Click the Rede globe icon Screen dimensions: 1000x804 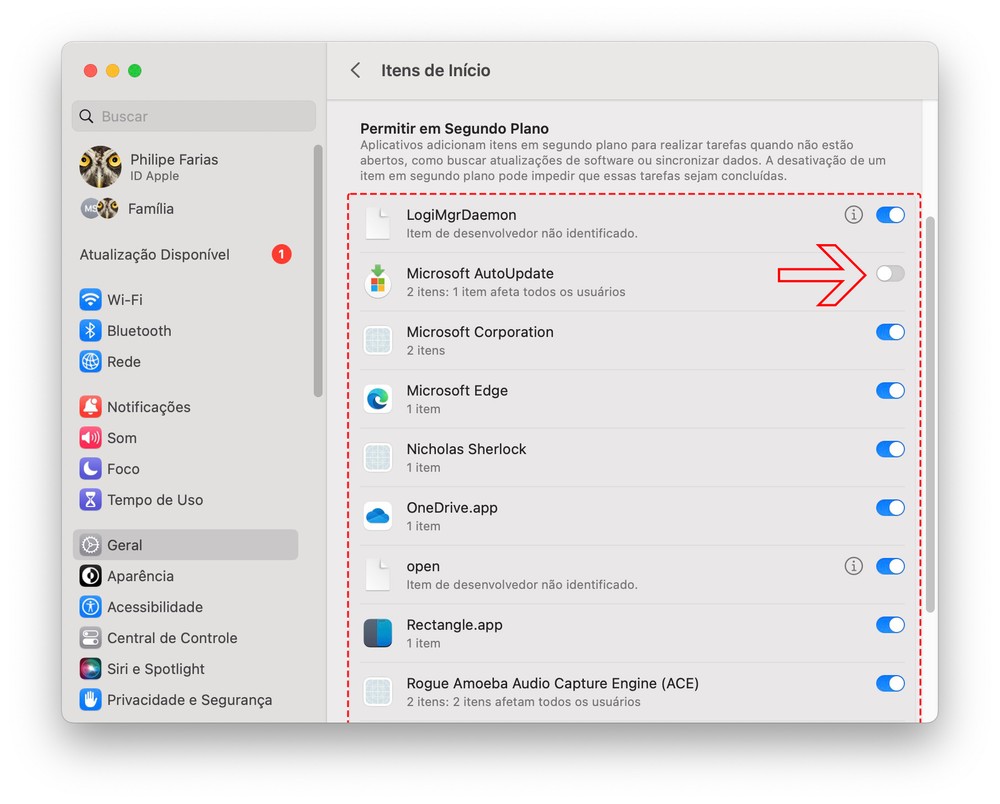[x=90, y=362]
